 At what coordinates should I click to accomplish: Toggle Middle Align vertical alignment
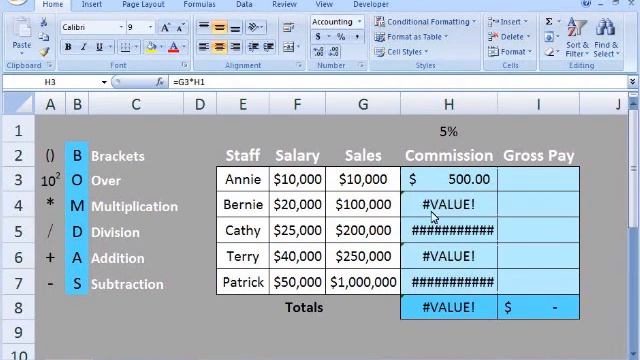pos(220,27)
